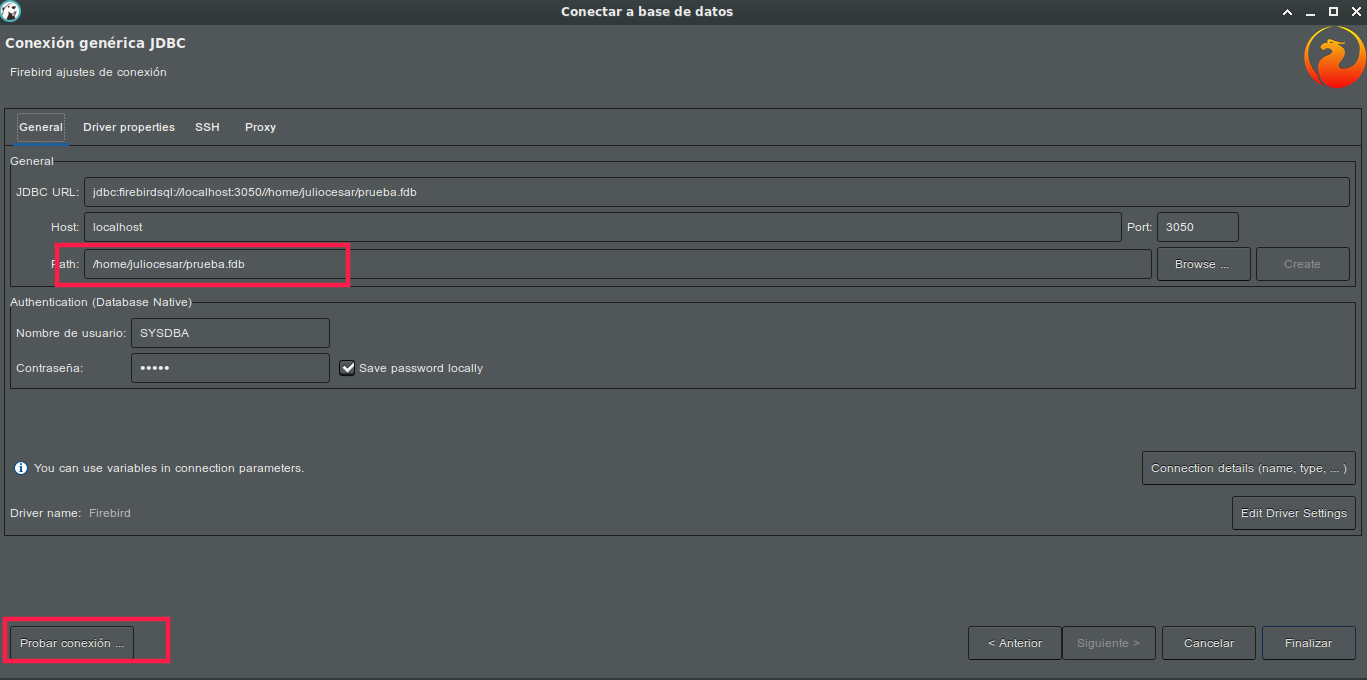Click Finalizar to finish the wizard
Screen dimensions: 1367x680
pyautogui.click(x=1307, y=642)
